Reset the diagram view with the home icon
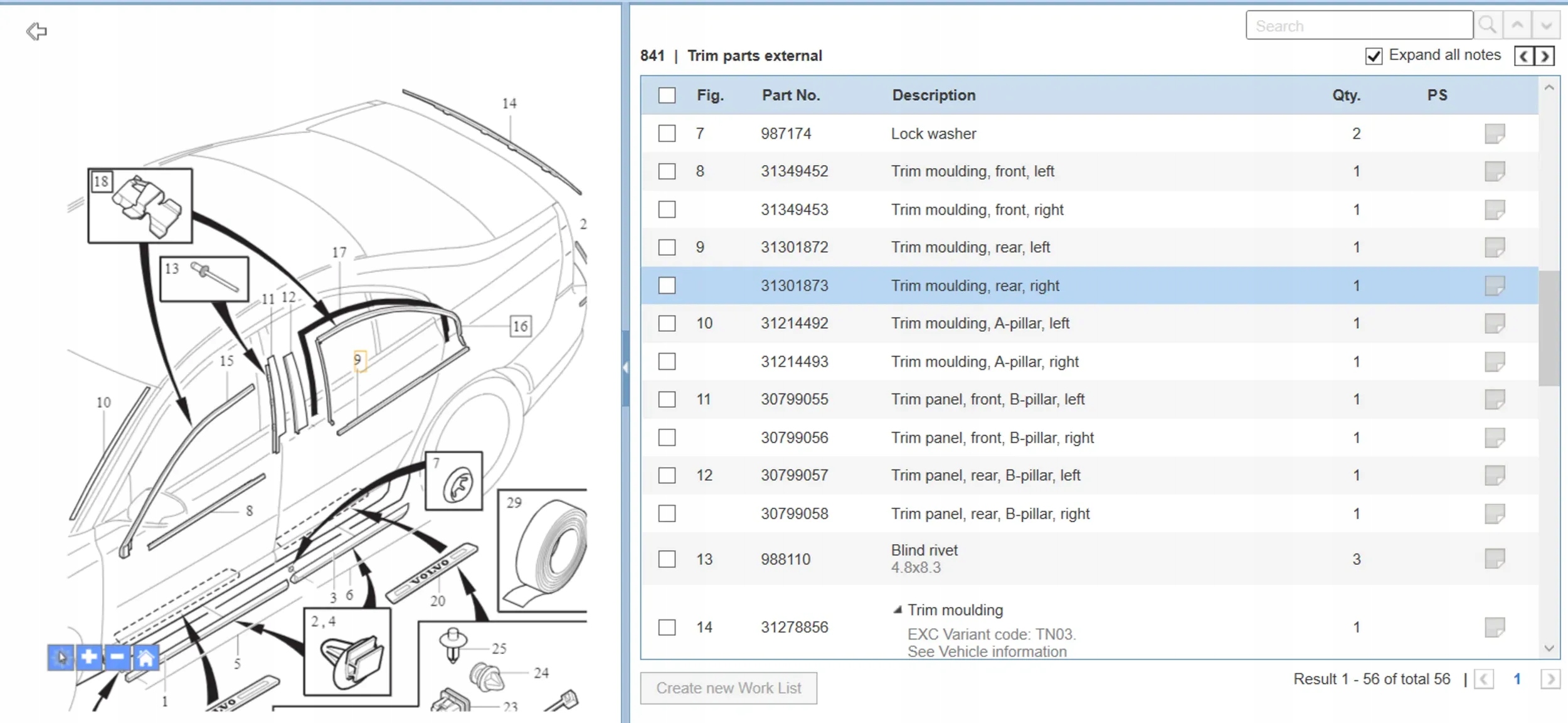Screen dimensions: 1568x723 coord(146,658)
